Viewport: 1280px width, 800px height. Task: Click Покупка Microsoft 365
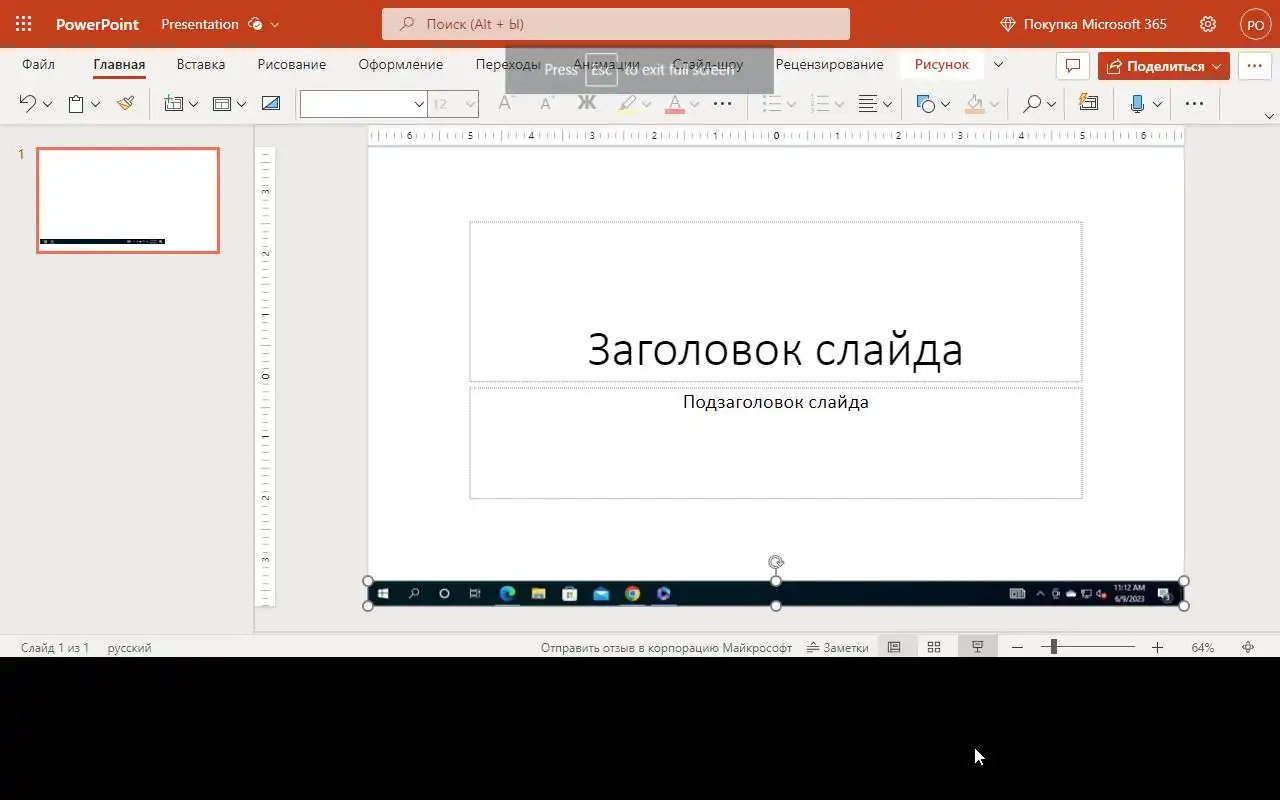click(x=1083, y=24)
